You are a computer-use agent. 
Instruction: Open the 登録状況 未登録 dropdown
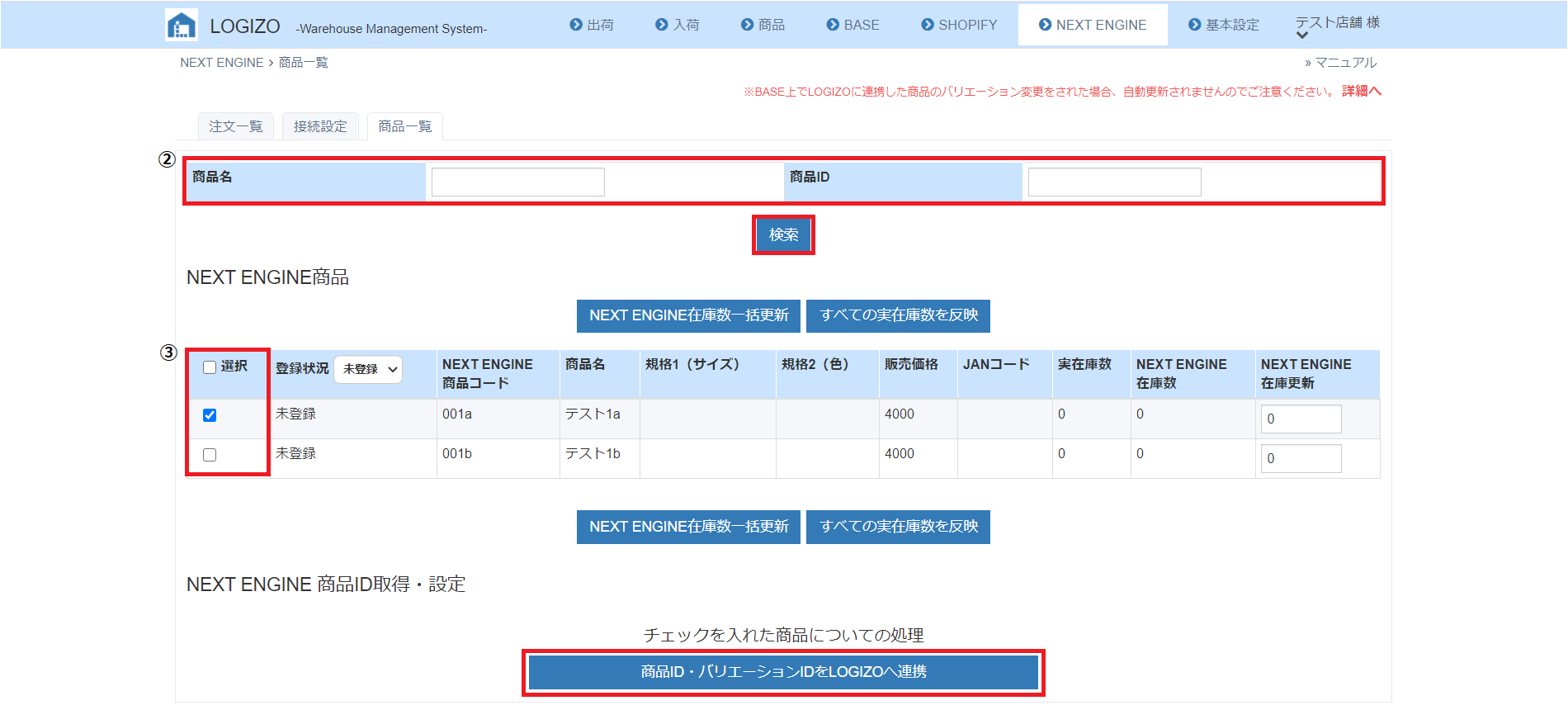(369, 369)
